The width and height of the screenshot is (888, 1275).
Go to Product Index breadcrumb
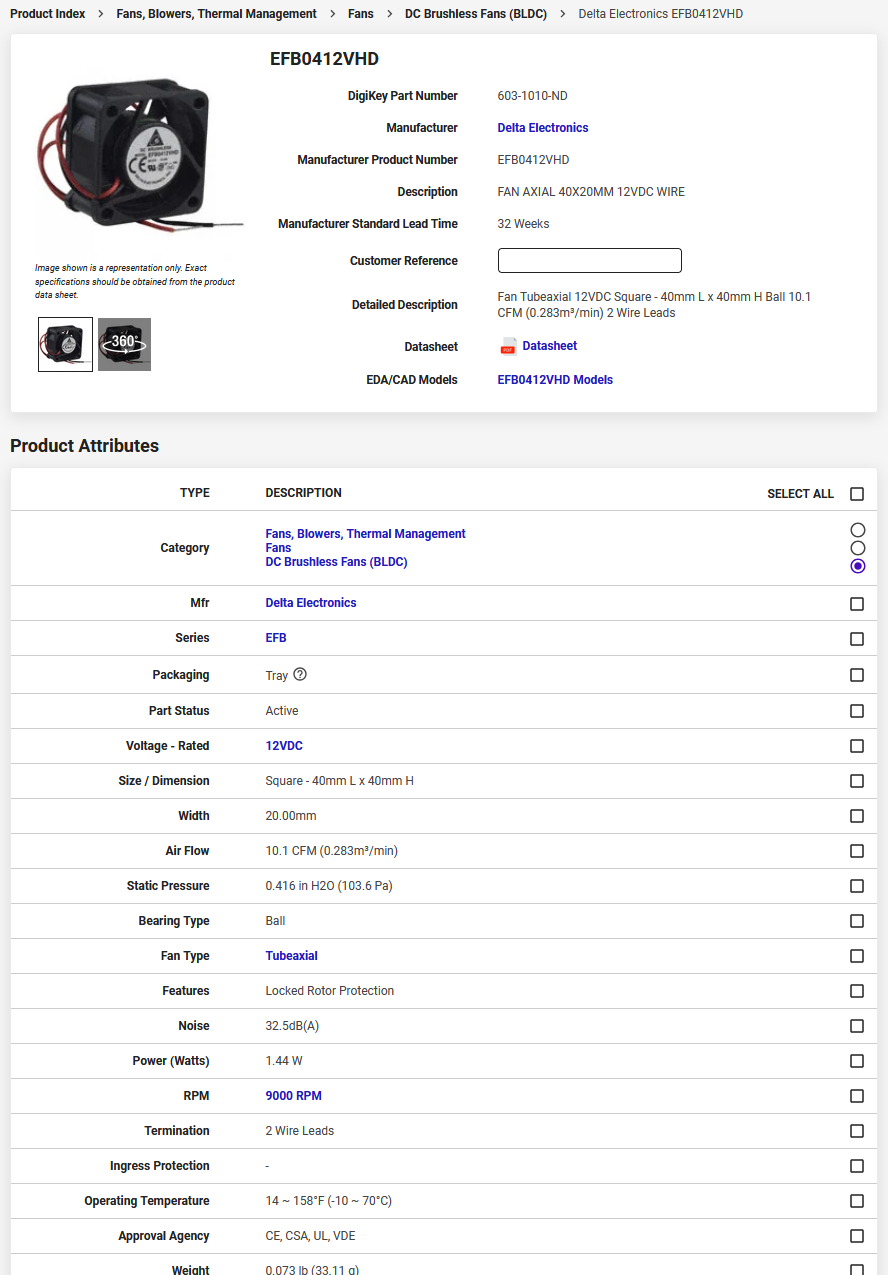pyautogui.click(x=47, y=14)
